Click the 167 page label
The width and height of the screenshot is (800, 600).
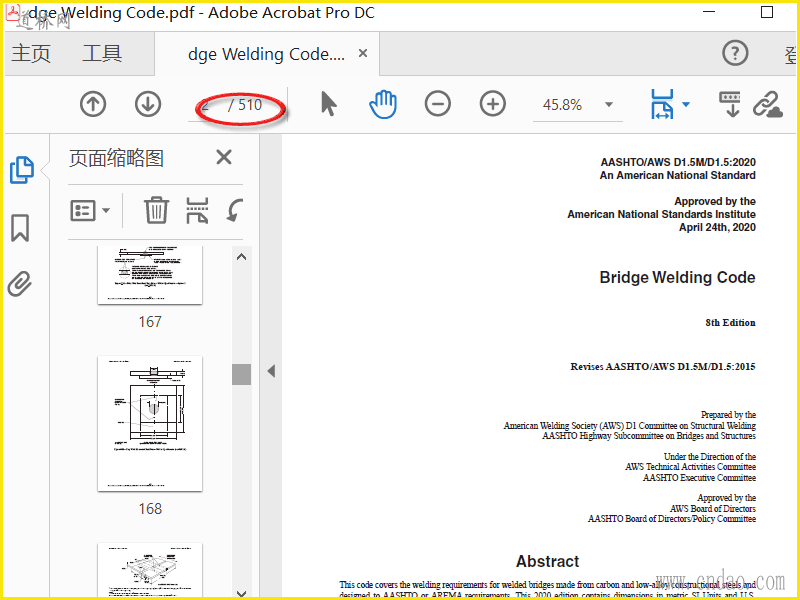click(150, 321)
